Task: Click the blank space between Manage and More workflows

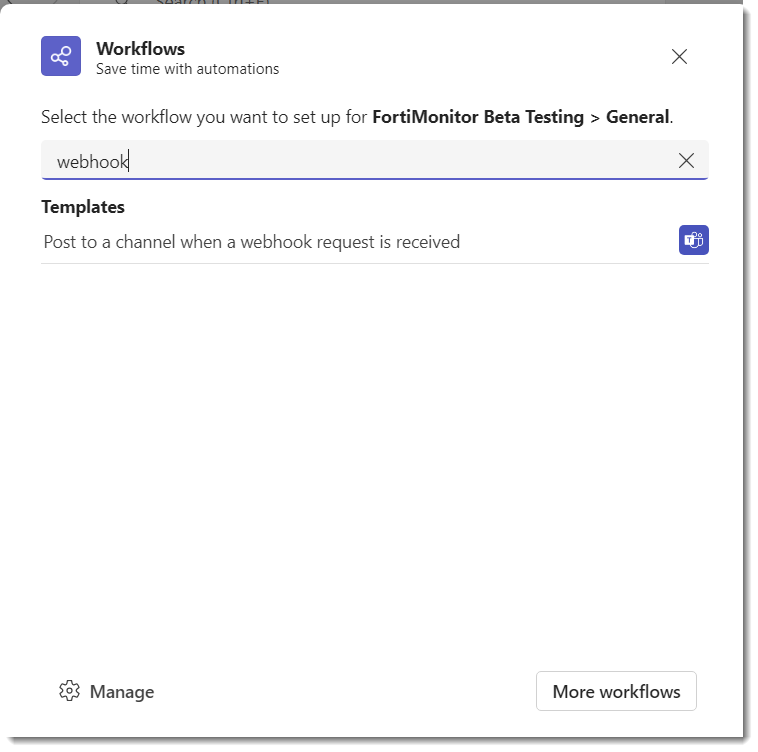Action: point(345,691)
